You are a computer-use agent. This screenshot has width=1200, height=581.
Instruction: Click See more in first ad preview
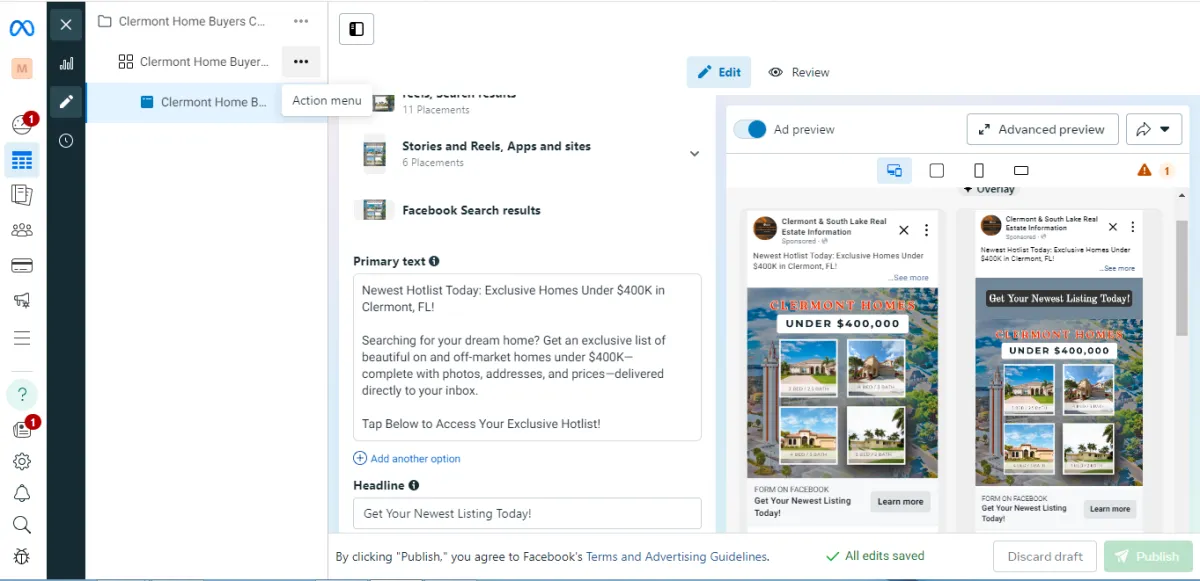coord(909,277)
